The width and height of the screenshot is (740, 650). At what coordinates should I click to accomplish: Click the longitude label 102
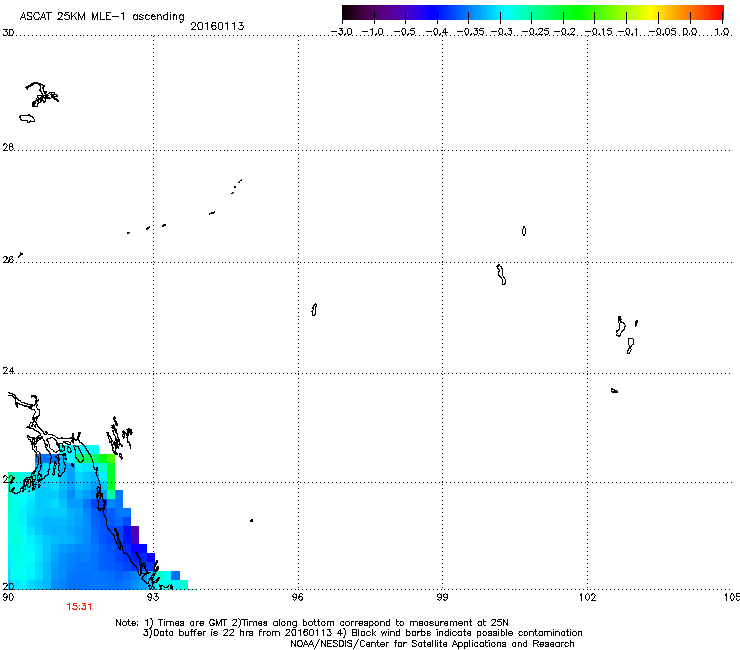[588, 597]
